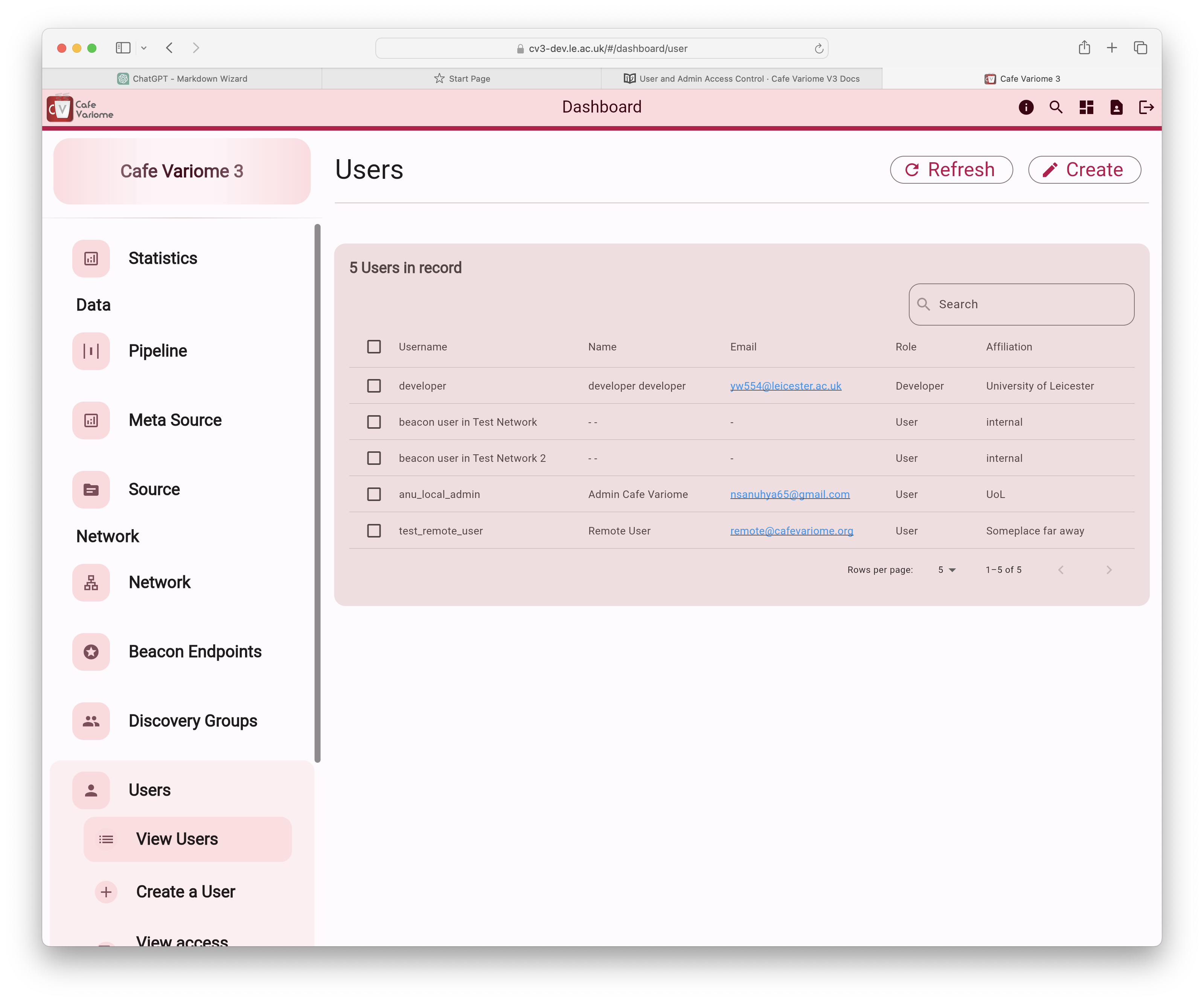Go back with Safari back arrow

pos(169,48)
